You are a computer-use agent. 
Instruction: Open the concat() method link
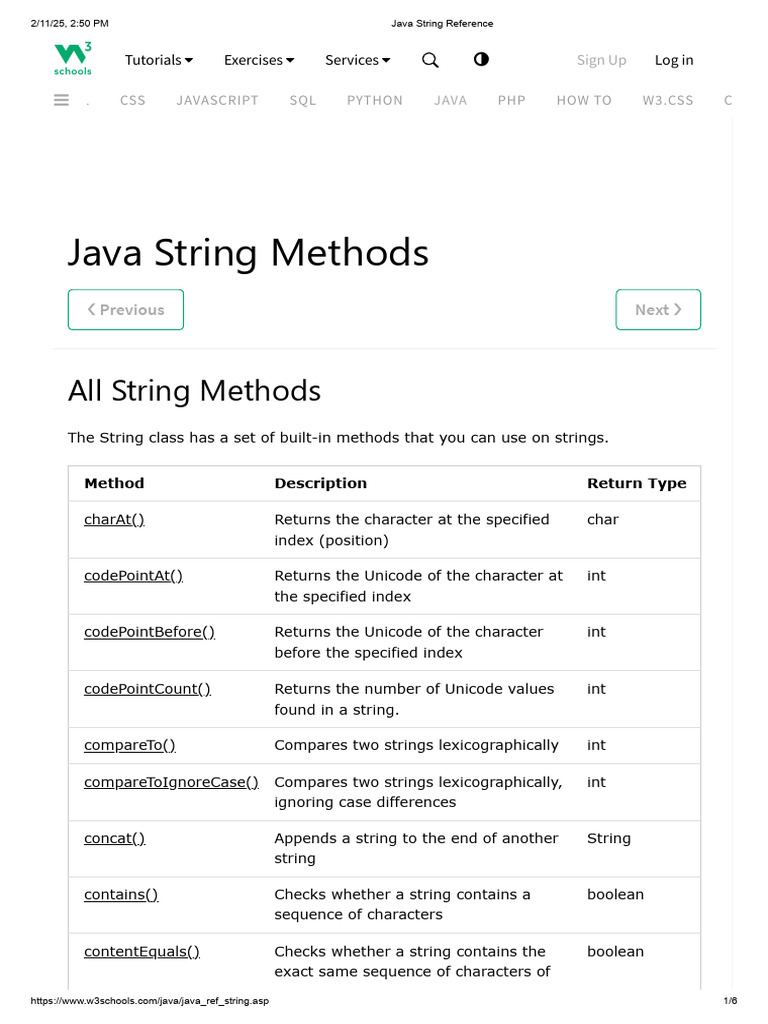(x=114, y=838)
